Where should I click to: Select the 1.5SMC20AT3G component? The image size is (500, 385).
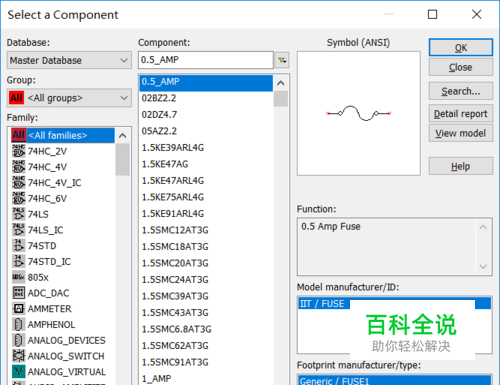coord(206,263)
